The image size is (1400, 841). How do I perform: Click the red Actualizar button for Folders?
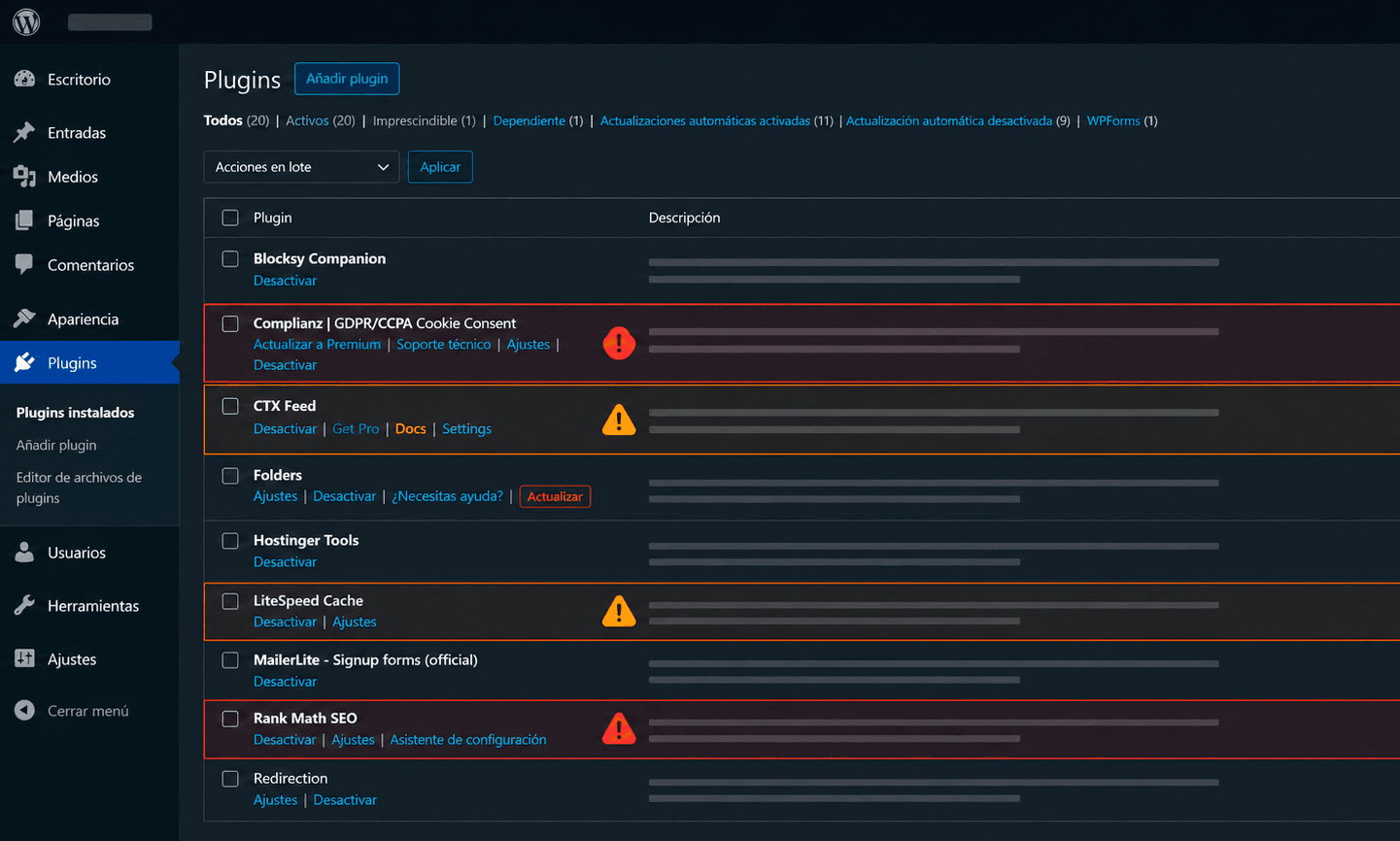click(x=555, y=496)
